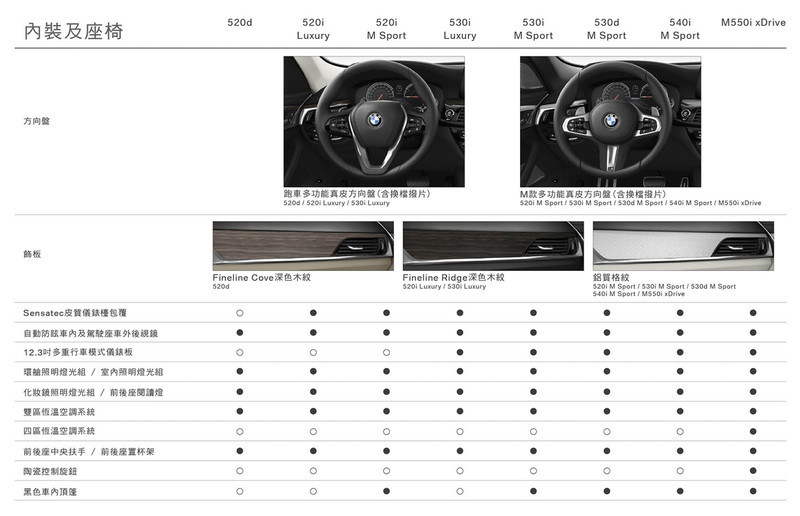Click the filled dot for 四區恆溫空調系統 under M550i xDrive
The width and height of the screenshot is (800, 516).
(x=753, y=431)
